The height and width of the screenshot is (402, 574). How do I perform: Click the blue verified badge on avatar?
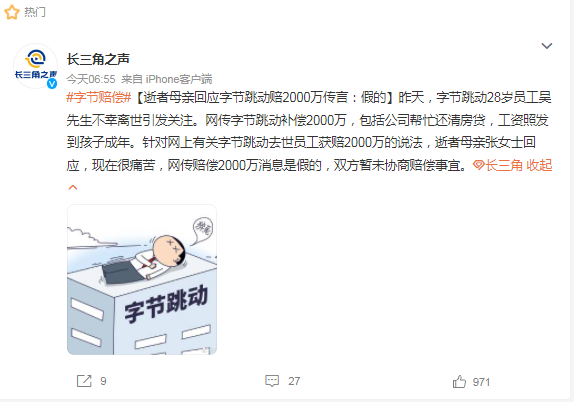pyautogui.click(x=52, y=83)
